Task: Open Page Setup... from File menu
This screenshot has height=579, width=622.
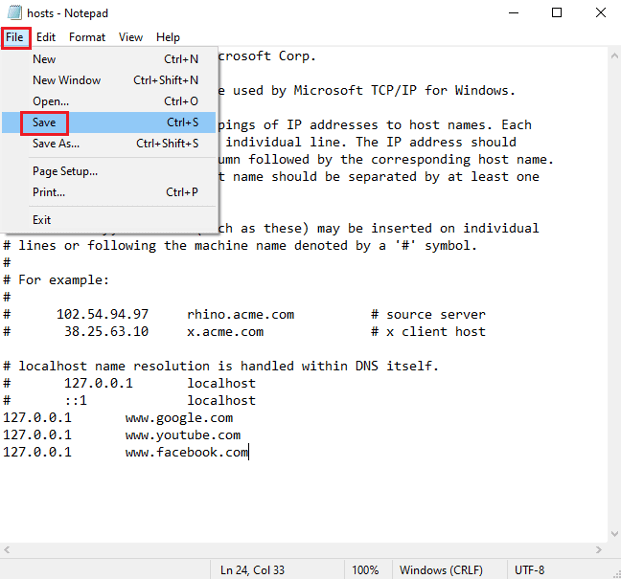Action: pos(65,171)
